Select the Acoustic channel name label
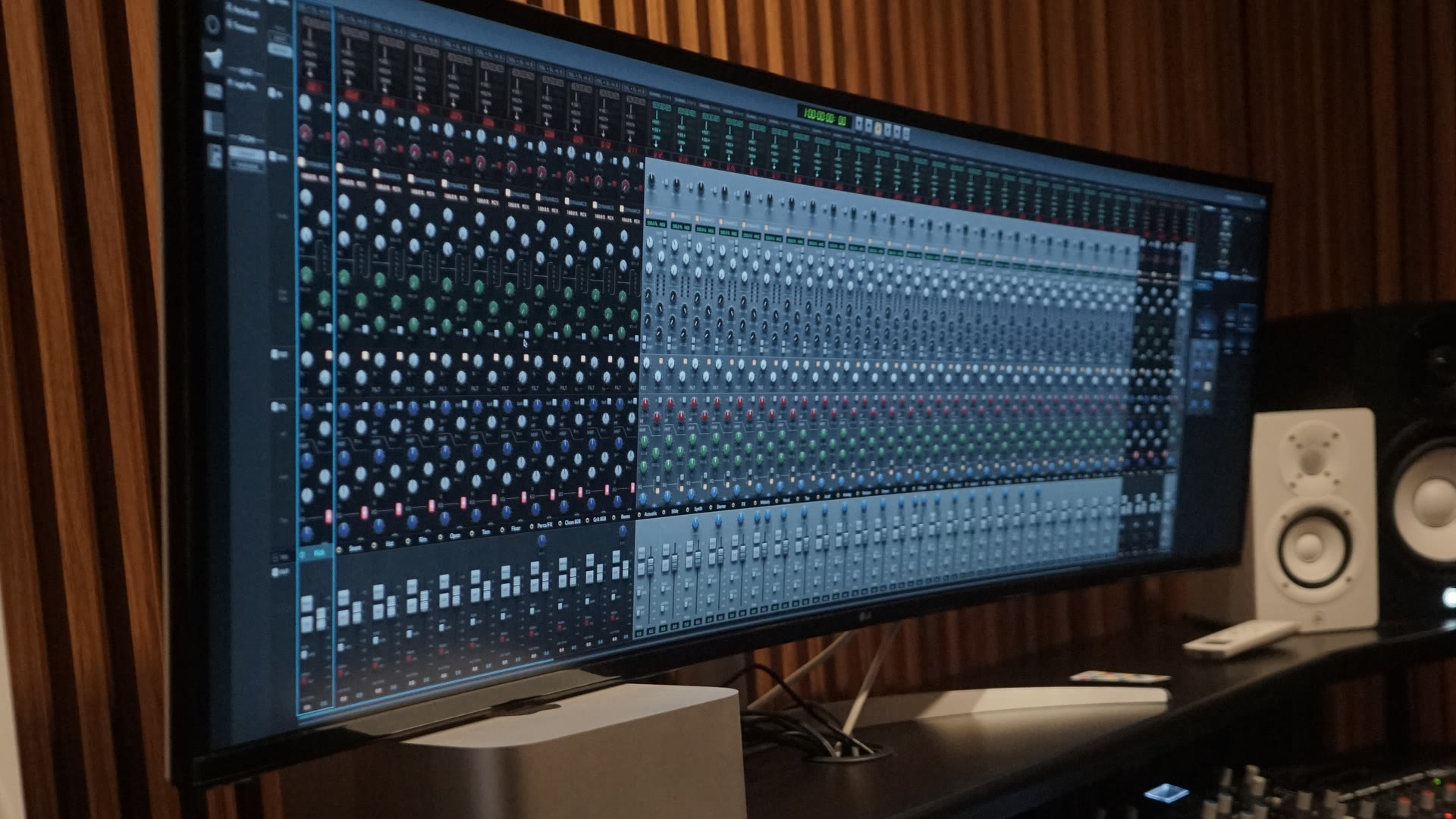The width and height of the screenshot is (1456, 819). [651, 513]
